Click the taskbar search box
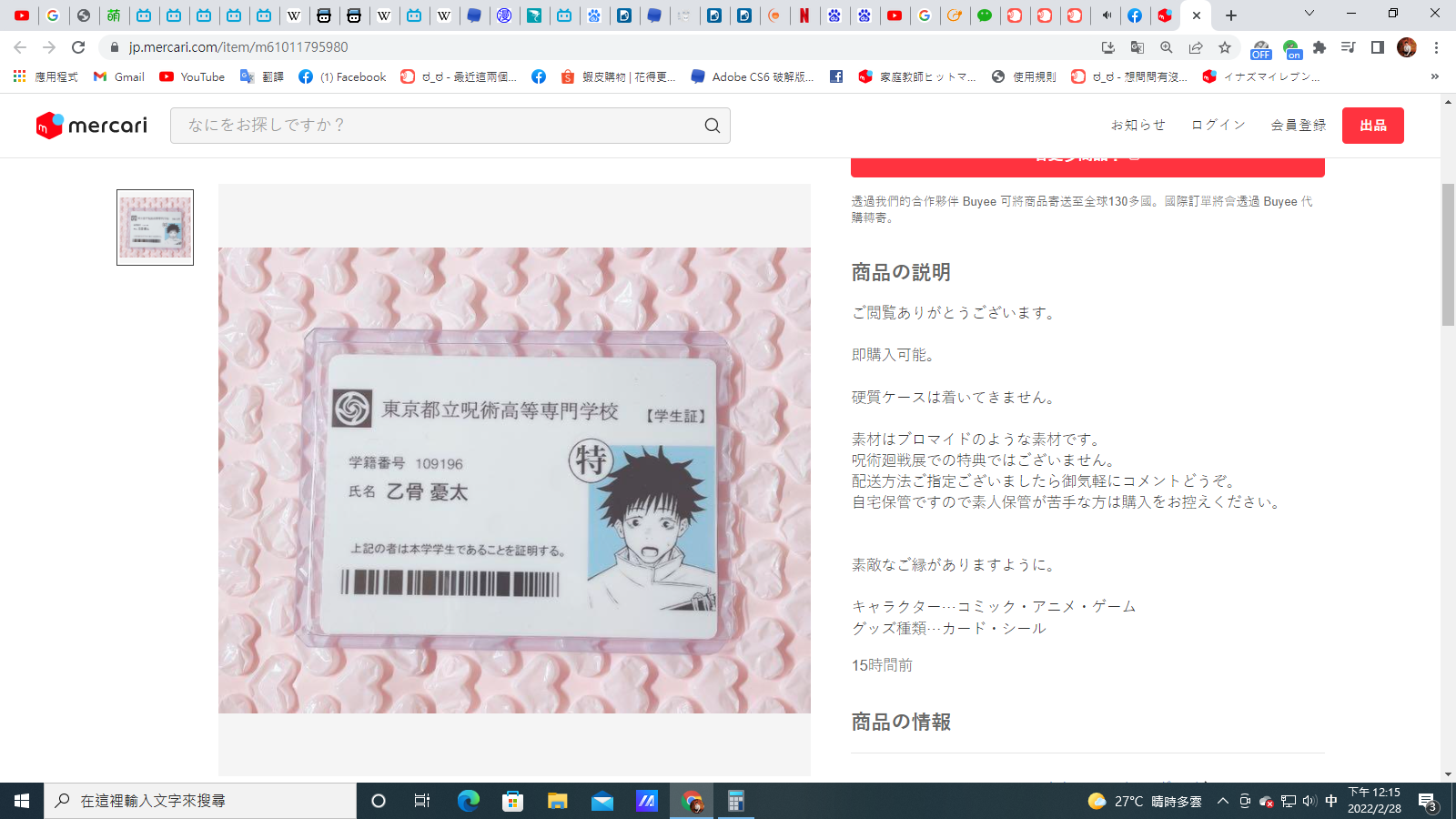 coord(200,801)
